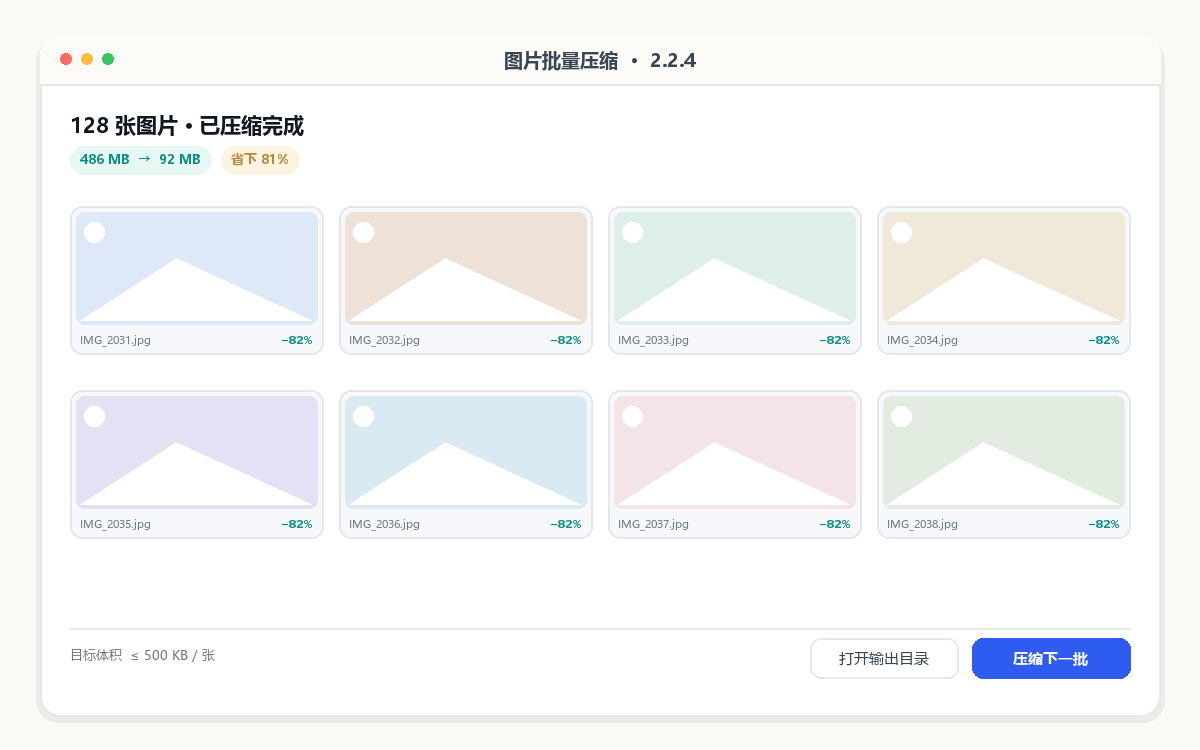
Task: Click the IMG_2031.jpg file name
Action: pos(116,340)
